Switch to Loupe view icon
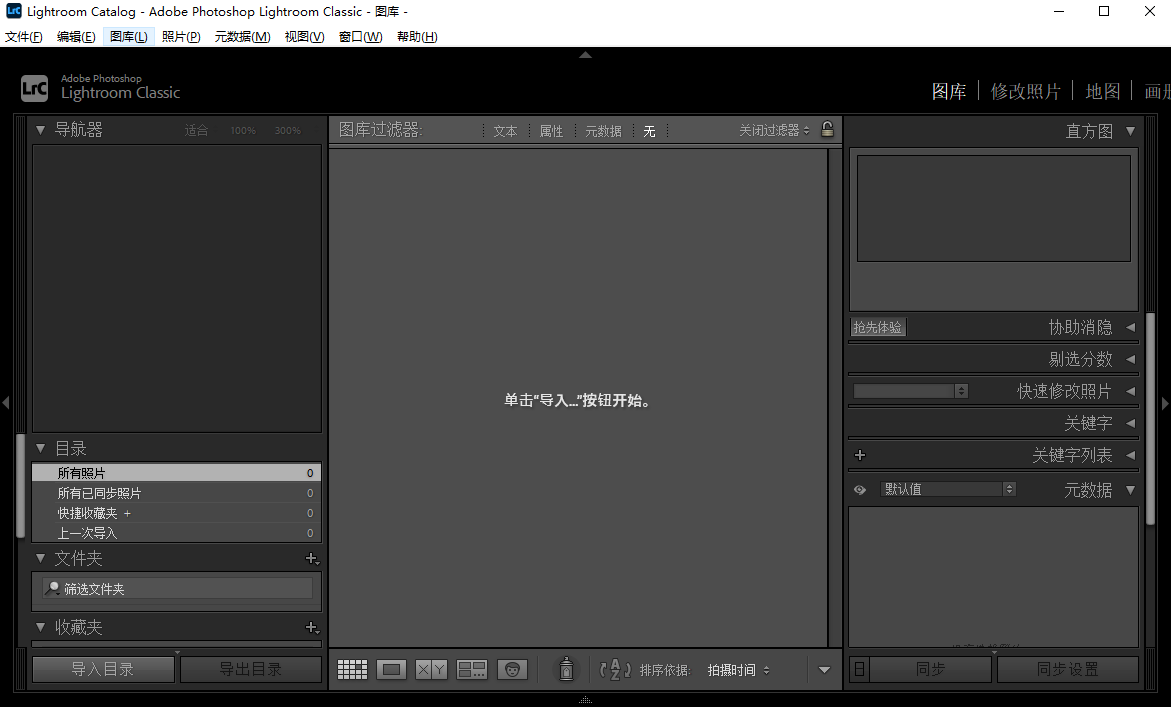Screen dimensions: 1171x707 click(x=392, y=670)
